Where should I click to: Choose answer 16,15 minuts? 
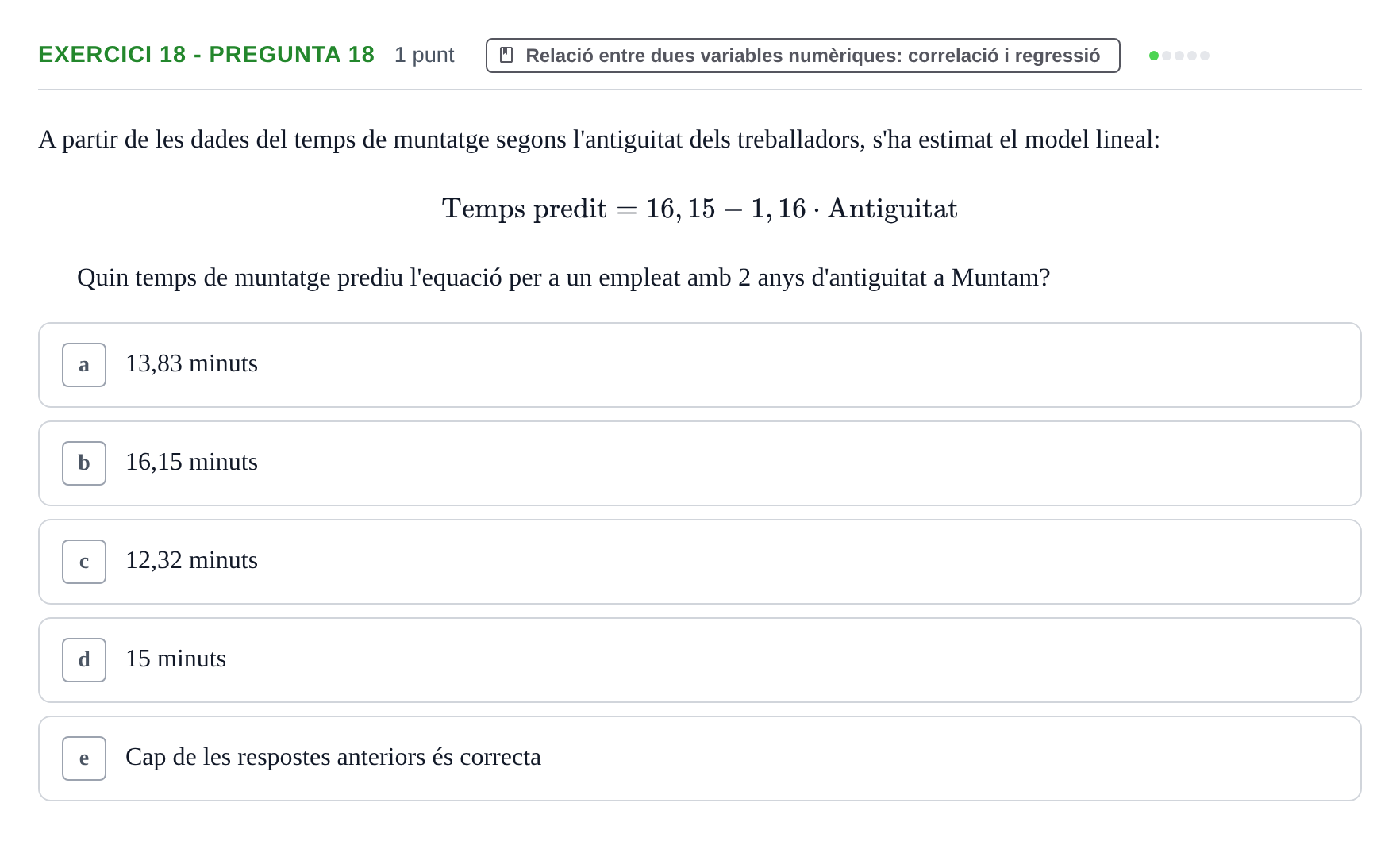click(700, 463)
